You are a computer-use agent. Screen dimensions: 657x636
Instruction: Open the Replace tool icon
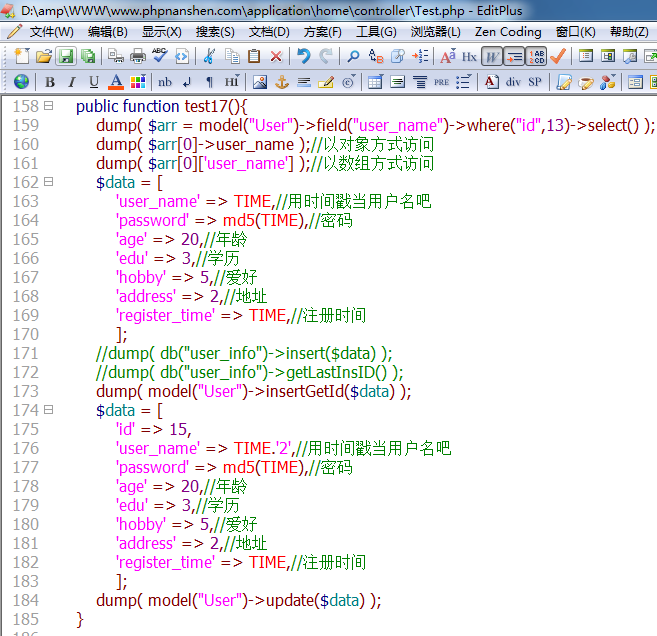[376, 56]
